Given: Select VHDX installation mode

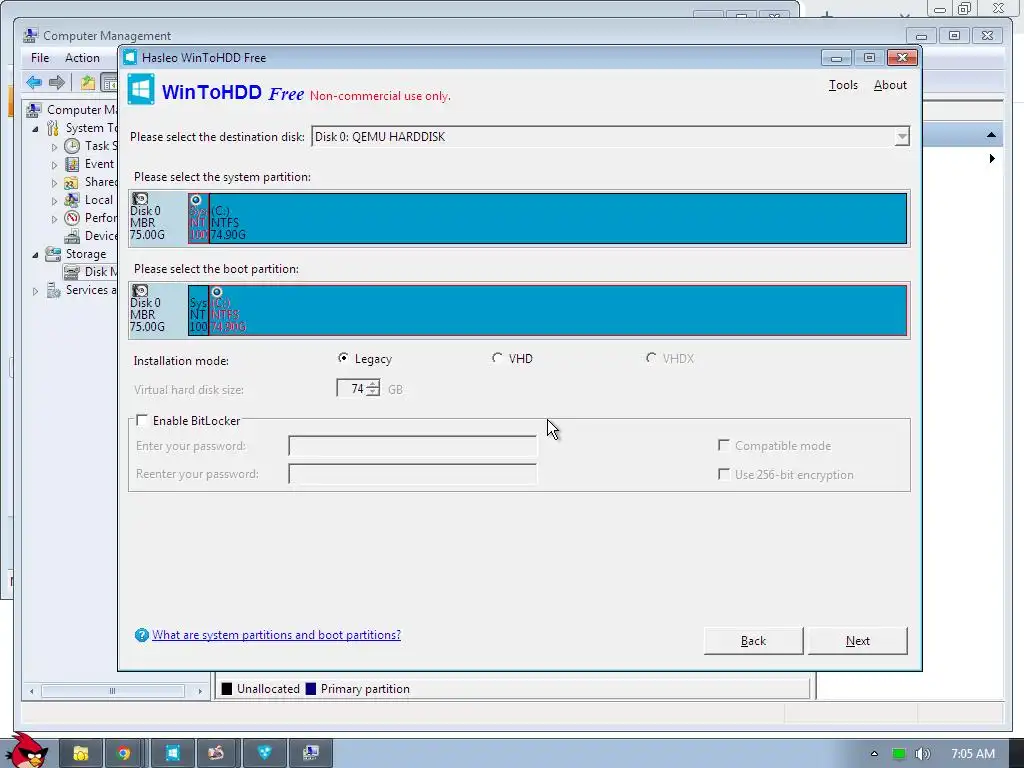Looking at the screenshot, I should [650, 358].
